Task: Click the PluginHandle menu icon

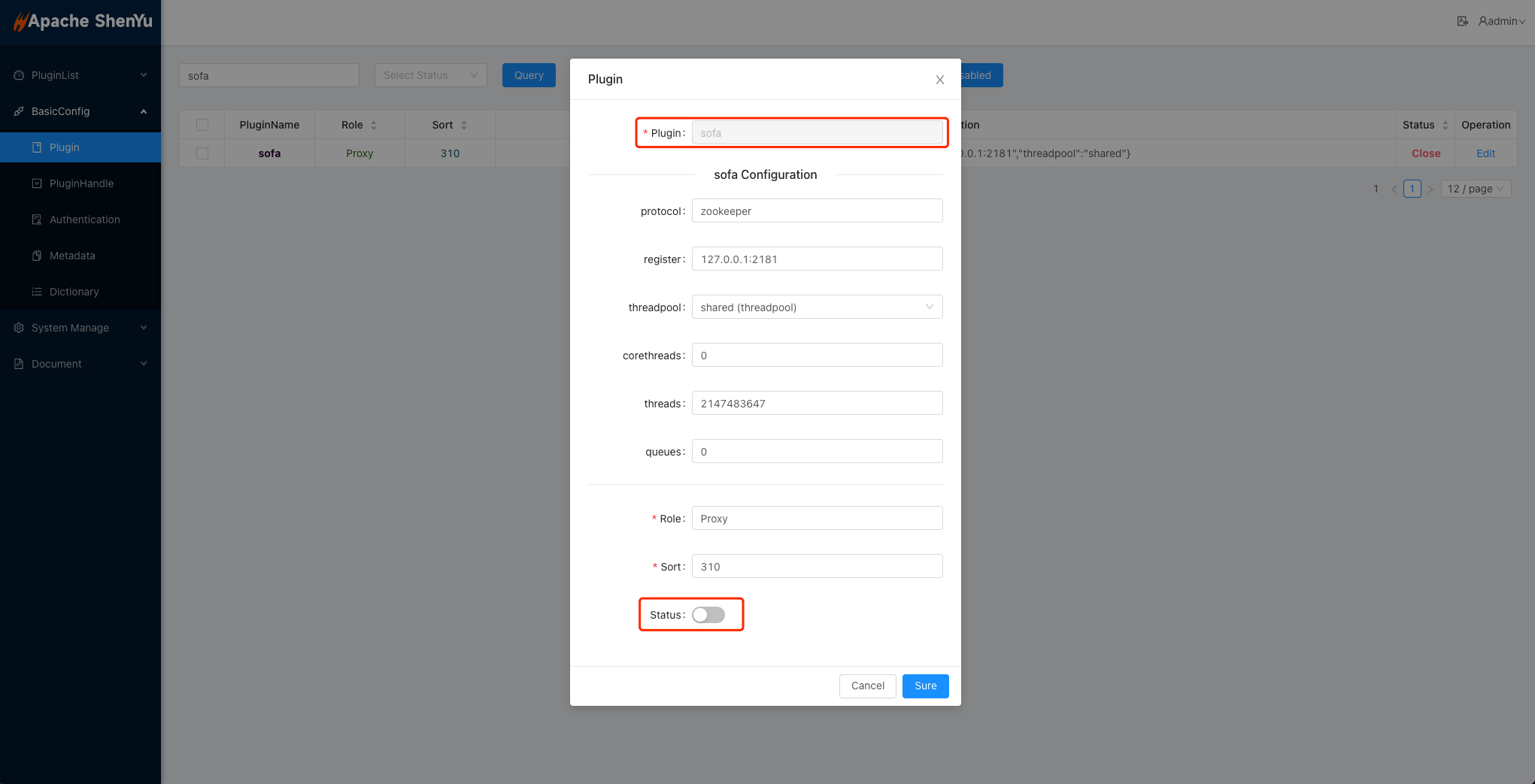Action: coord(37,183)
